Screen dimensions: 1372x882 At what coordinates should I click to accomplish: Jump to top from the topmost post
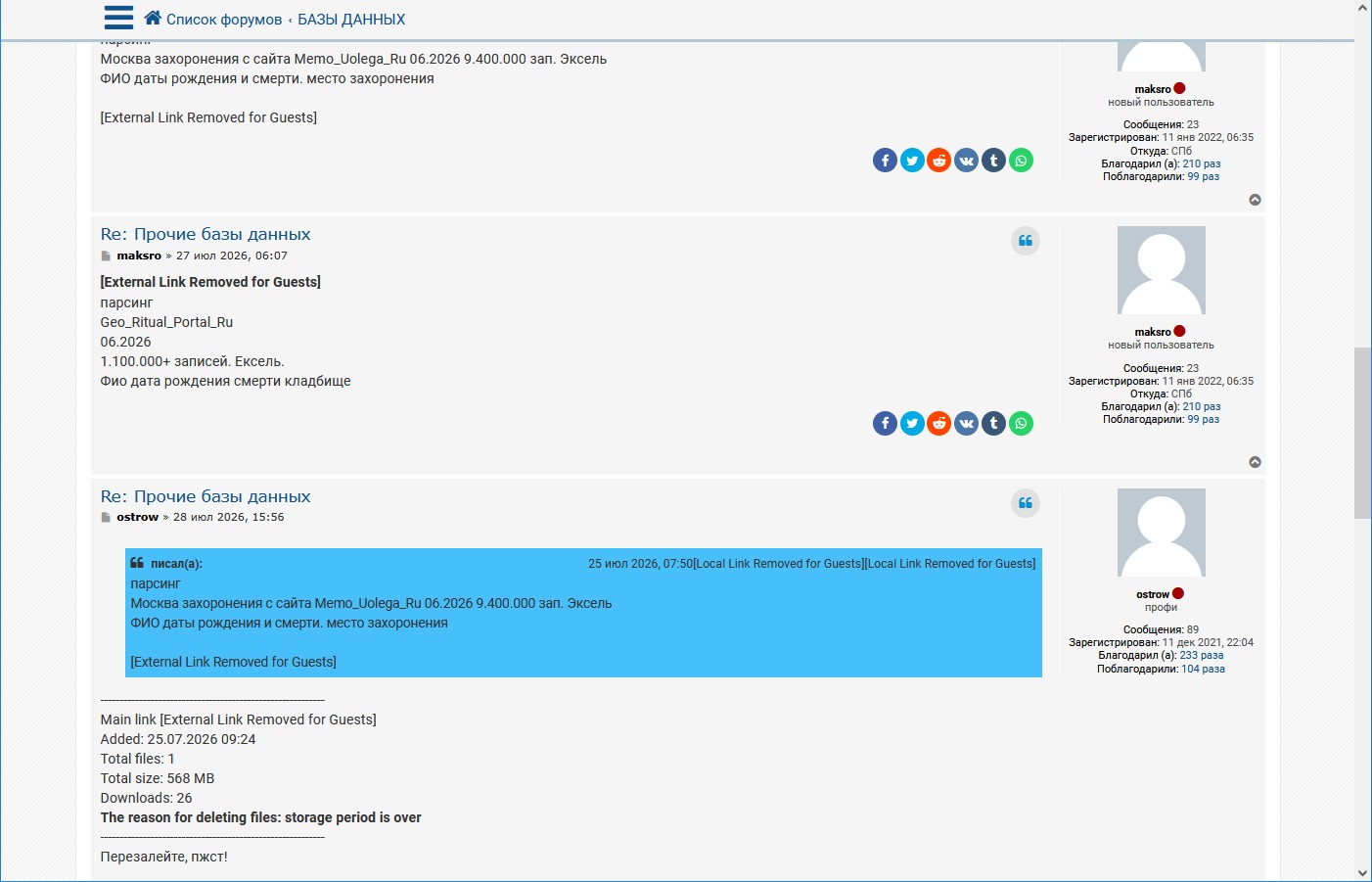pos(1256,200)
